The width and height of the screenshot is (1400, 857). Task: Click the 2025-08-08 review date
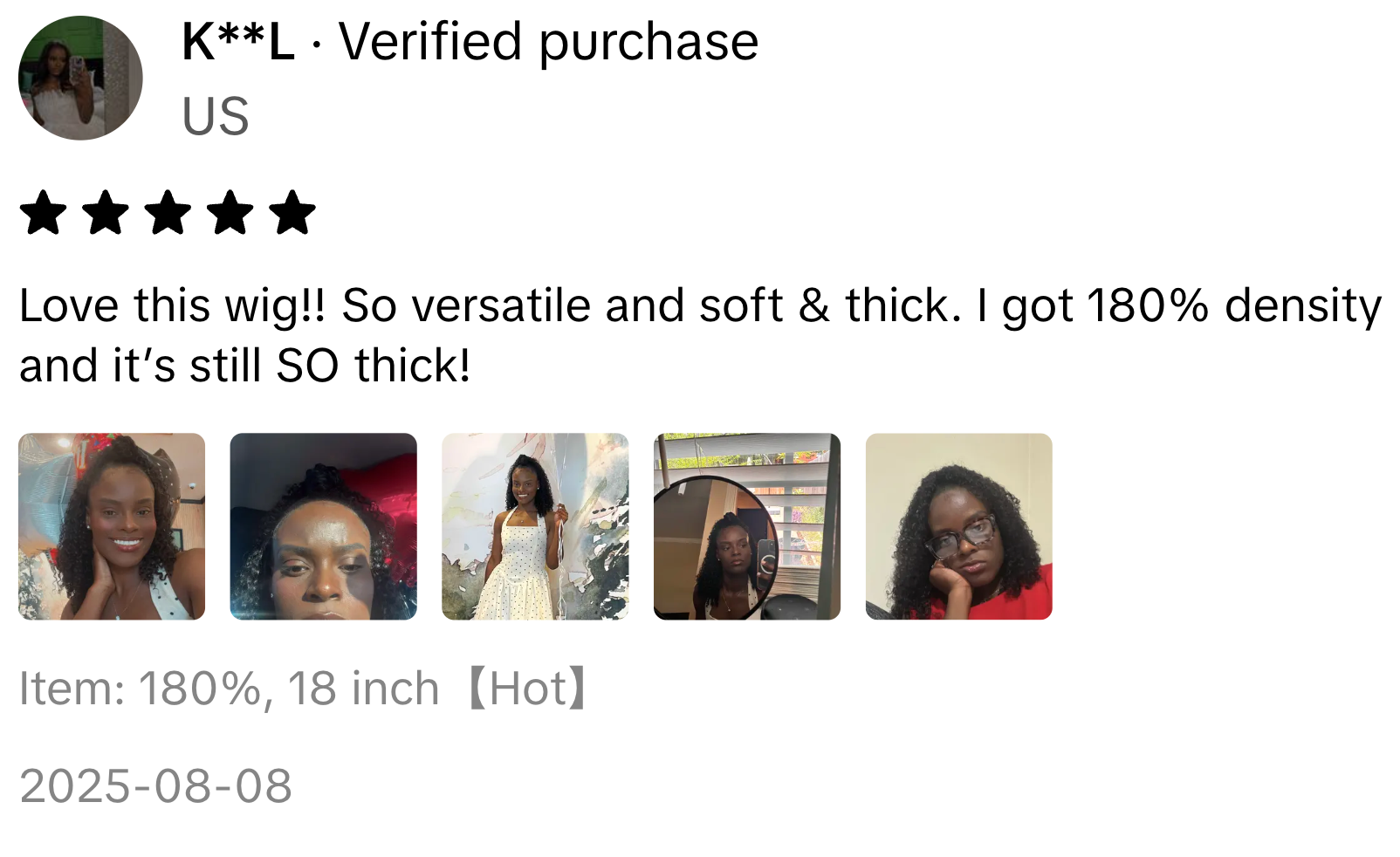155,786
